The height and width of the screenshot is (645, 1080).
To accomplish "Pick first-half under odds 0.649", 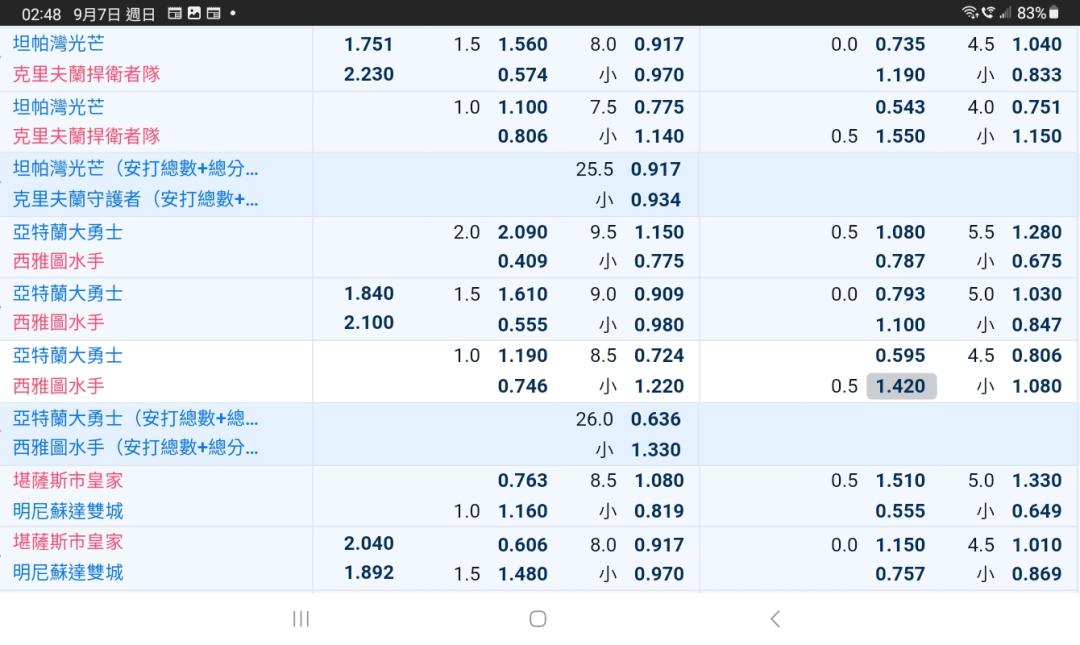I will [1037, 511].
